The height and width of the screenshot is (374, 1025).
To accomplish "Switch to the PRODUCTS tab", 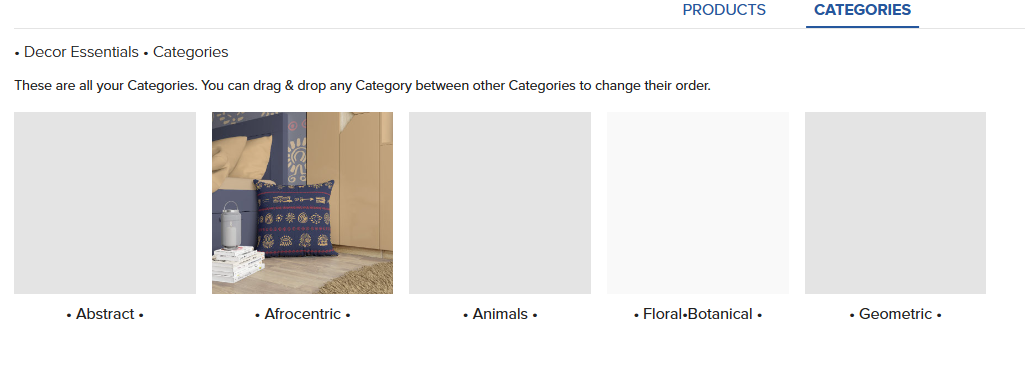I will coord(724,10).
